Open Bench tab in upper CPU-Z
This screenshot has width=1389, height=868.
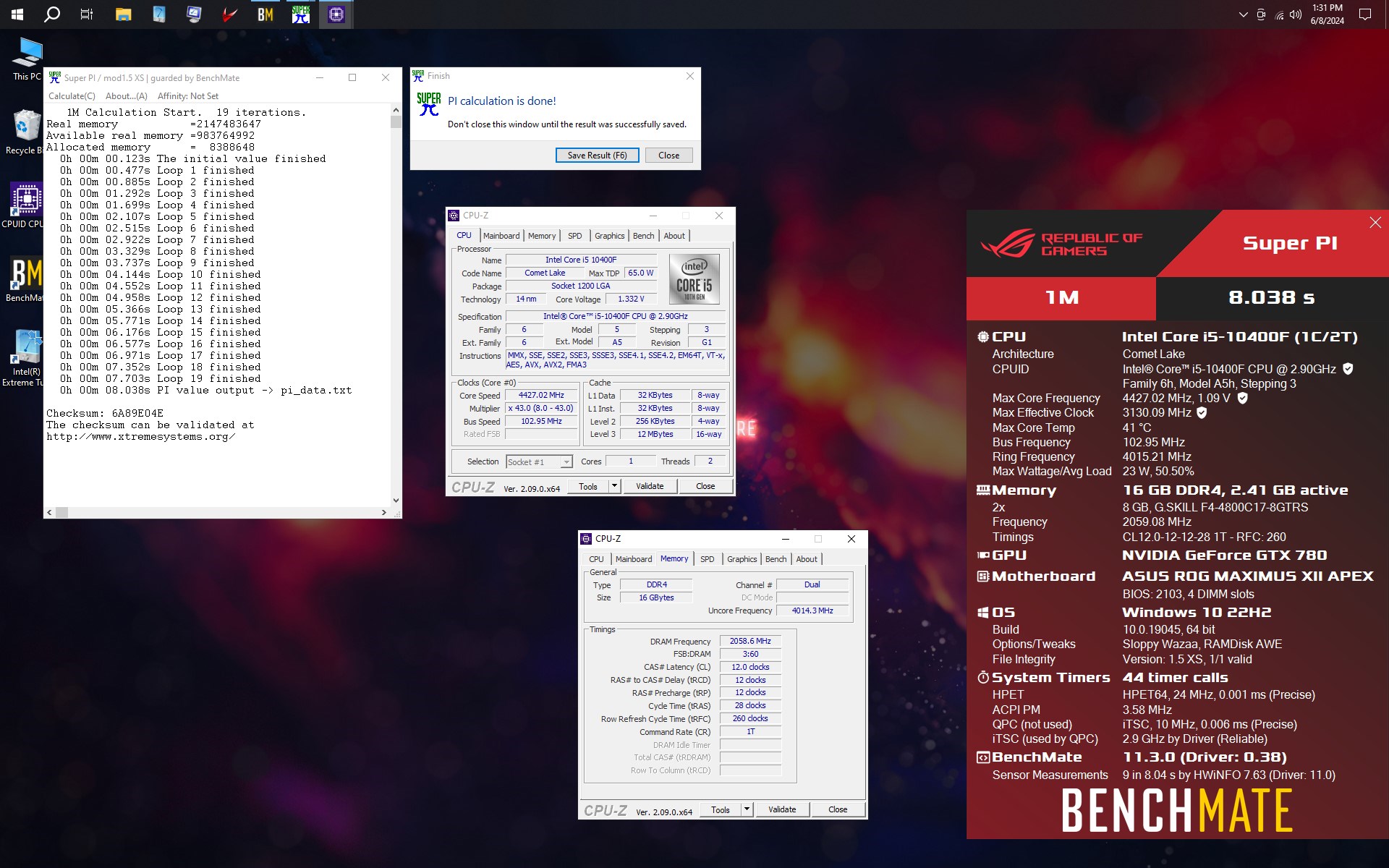point(643,236)
